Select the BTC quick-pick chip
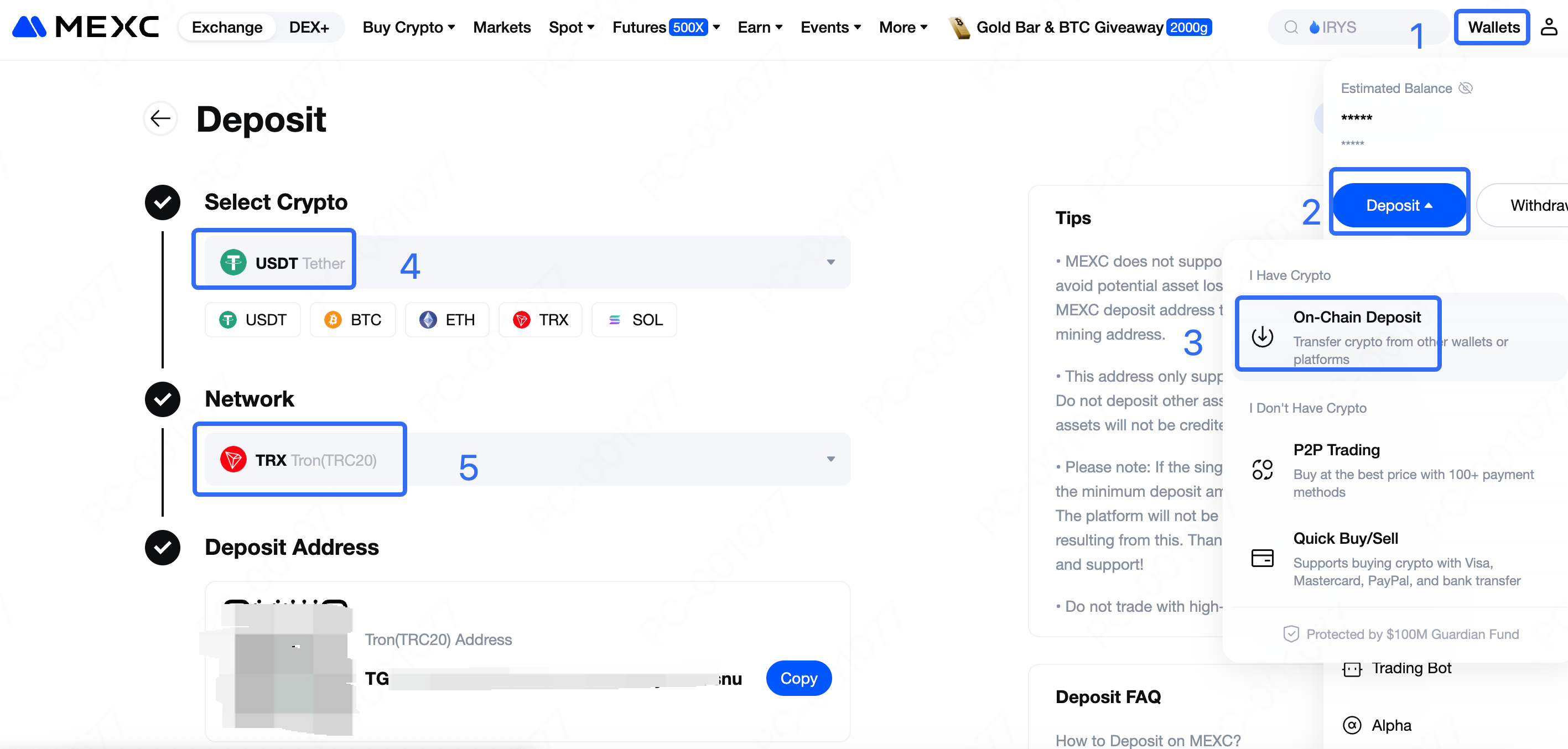This screenshot has width=1568, height=749. pos(353,319)
